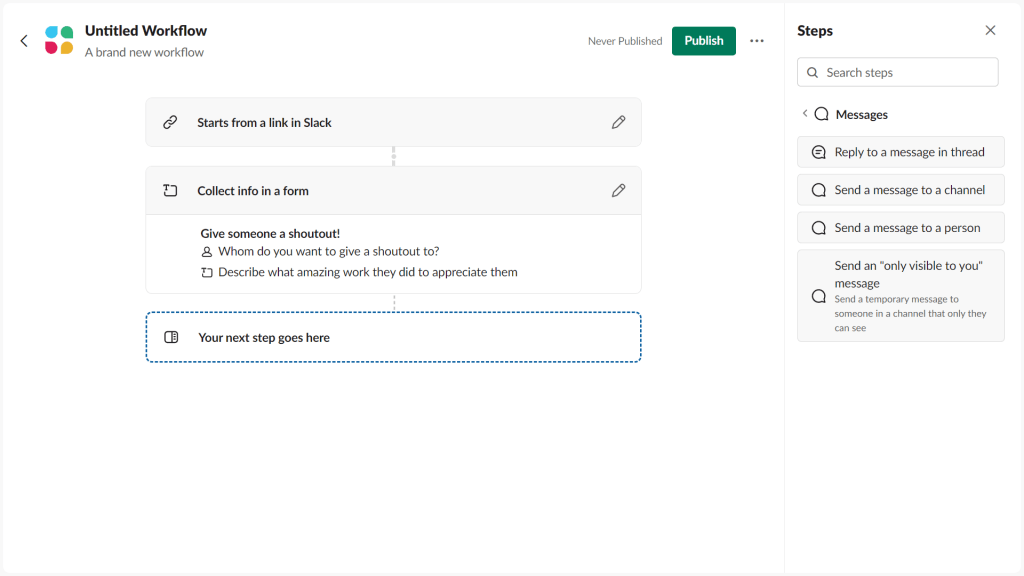Click the thread-reply bubble icon
The width and height of the screenshot is (1024, 576).
(x=819, y=151)
